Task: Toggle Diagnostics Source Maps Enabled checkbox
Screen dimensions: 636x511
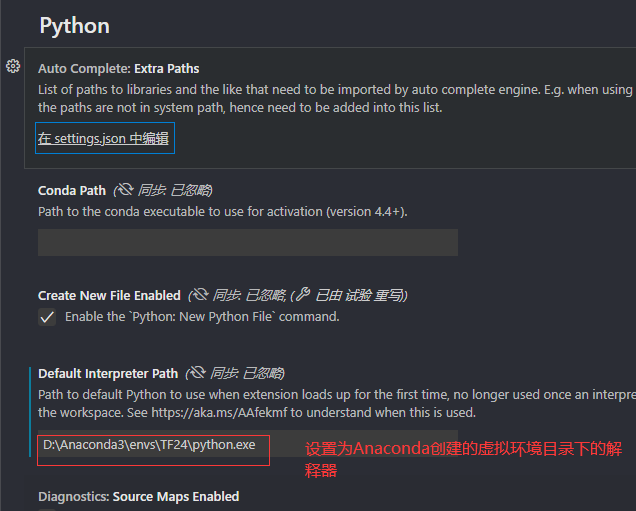Action: click(x=47, y=509)
